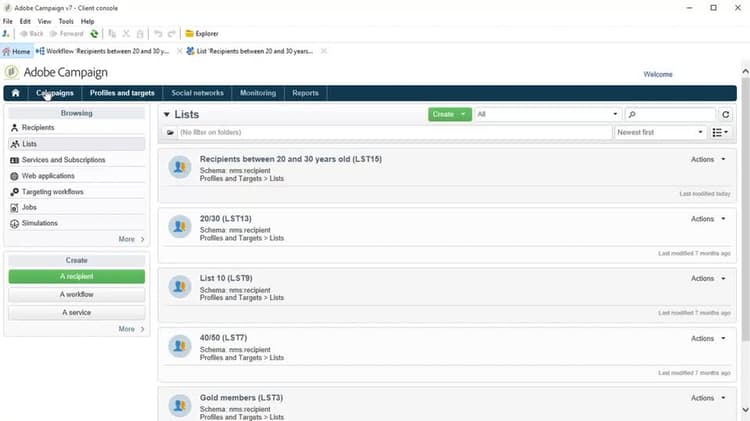The width and height of the screenshot is (750, 421).
Task: Open the Tools menu
Action: [66, 22]
